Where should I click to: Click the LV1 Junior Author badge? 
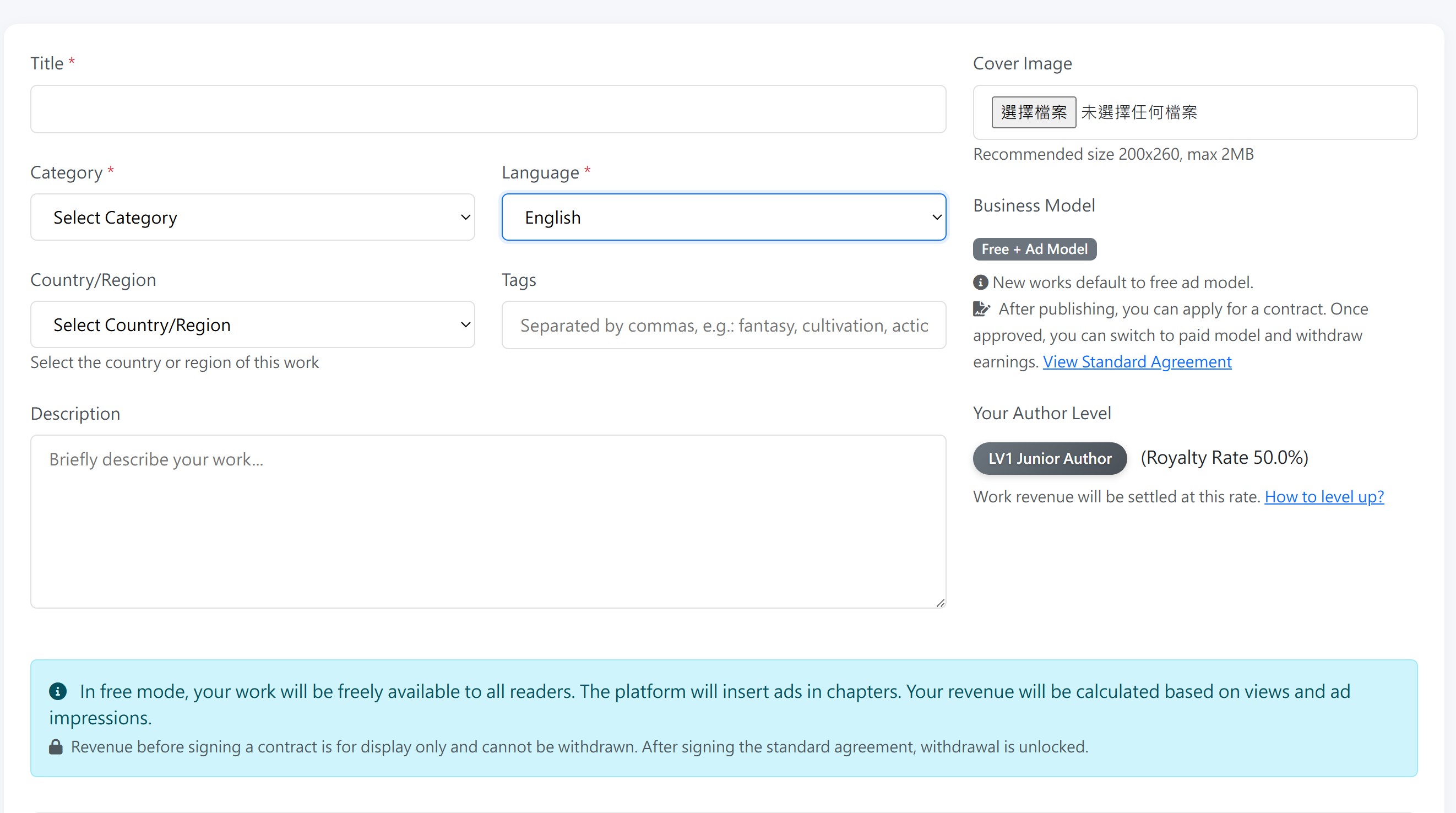[1050, 458]
